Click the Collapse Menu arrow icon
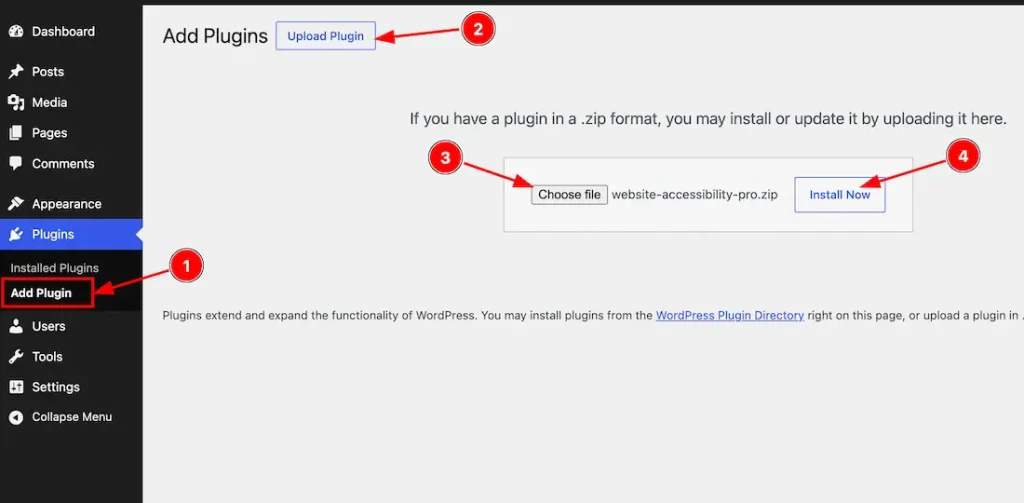The image size is (1024, 503). (x=16, y=417)
